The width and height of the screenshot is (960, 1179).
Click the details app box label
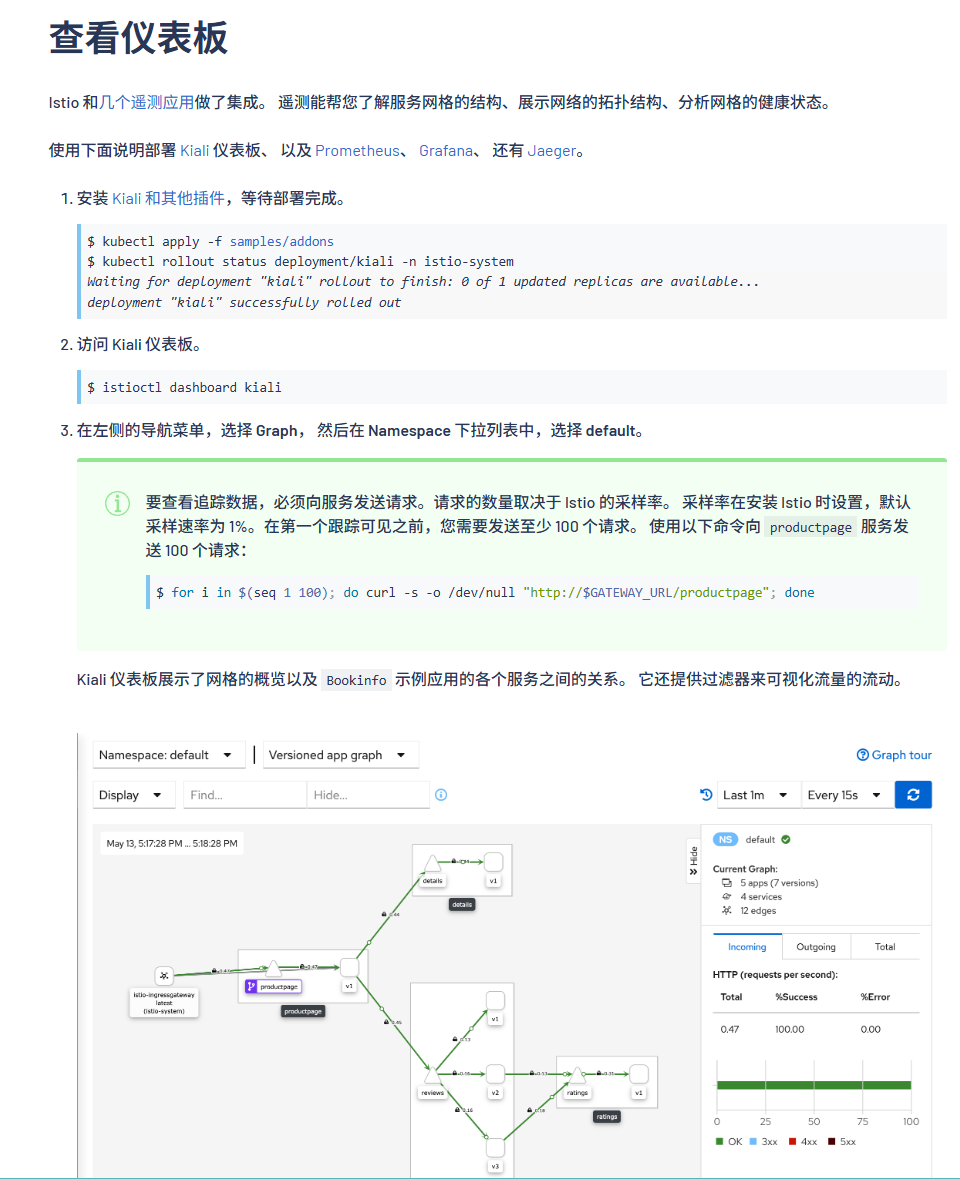coord(462,905)
